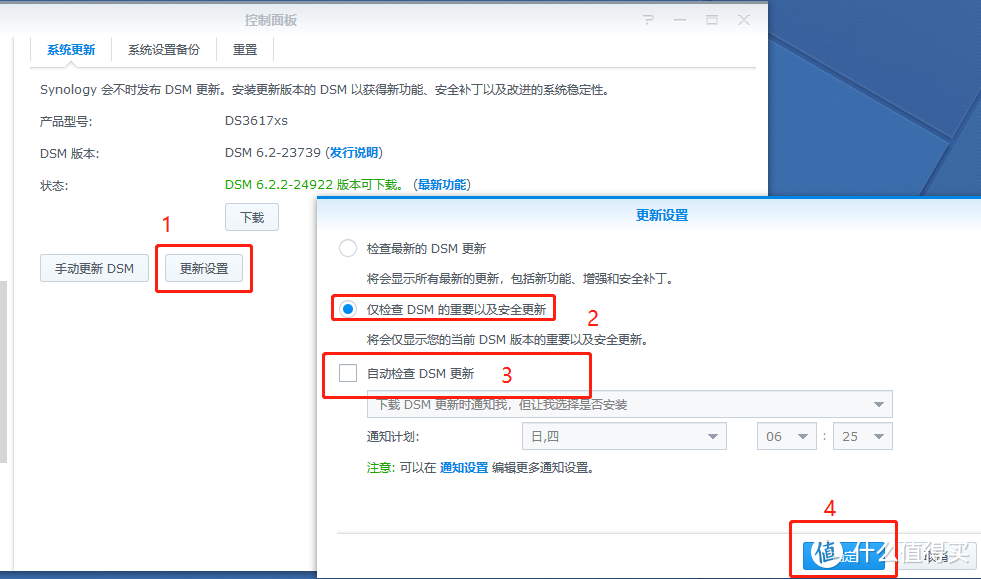Follow the 通知设置 link

464,468
